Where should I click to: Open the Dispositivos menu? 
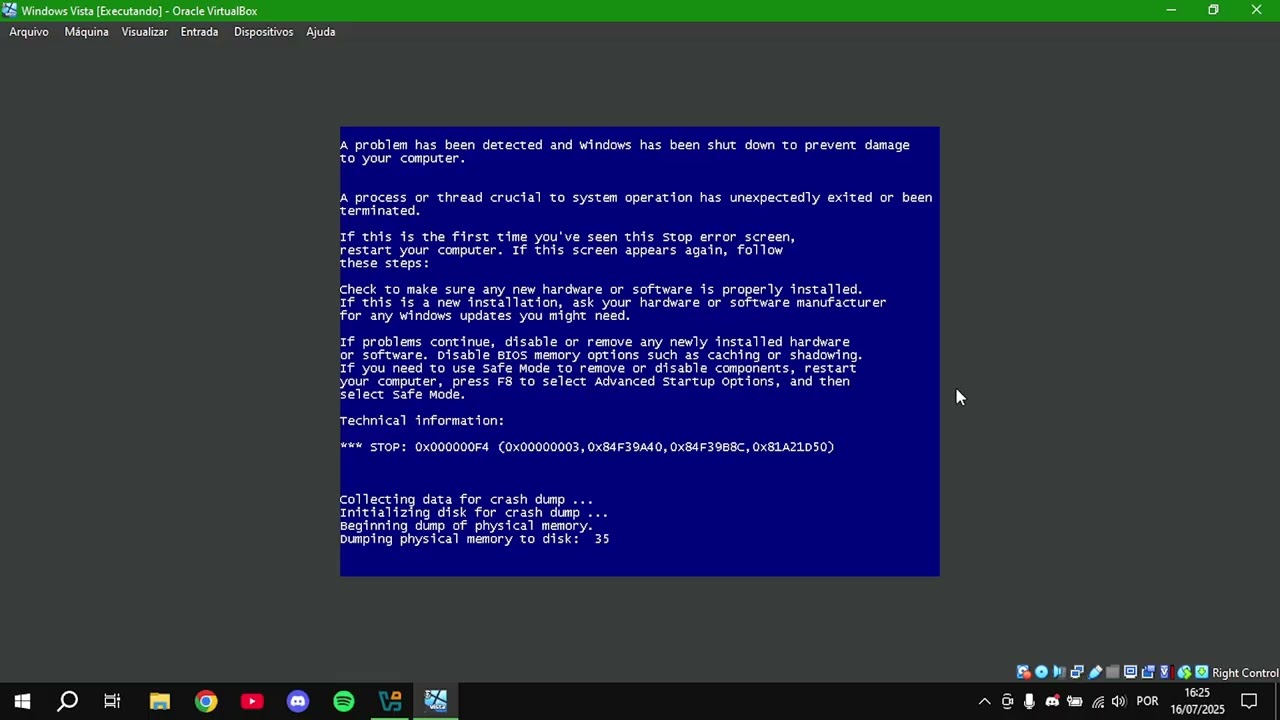click(263, 32)
